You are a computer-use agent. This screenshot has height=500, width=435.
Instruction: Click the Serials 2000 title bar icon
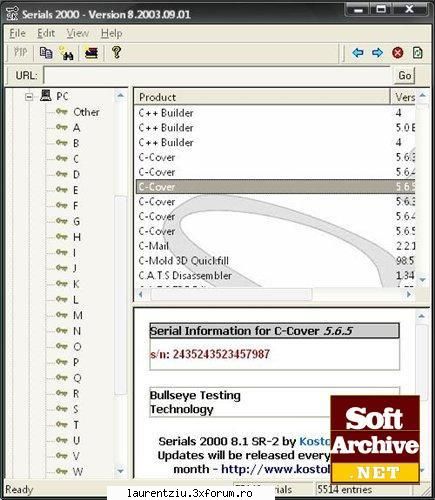point(12,14)
